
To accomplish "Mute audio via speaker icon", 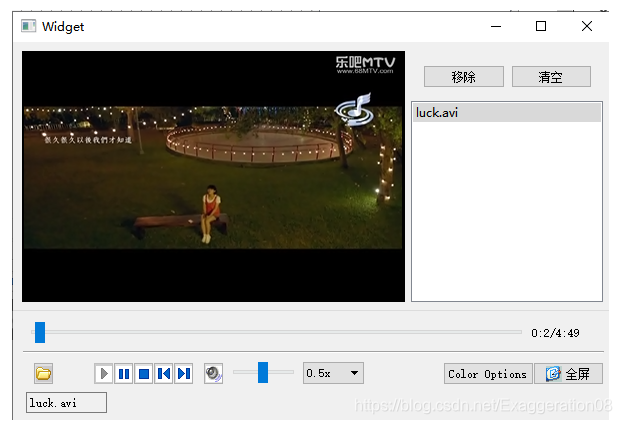I will pos(213,374).
